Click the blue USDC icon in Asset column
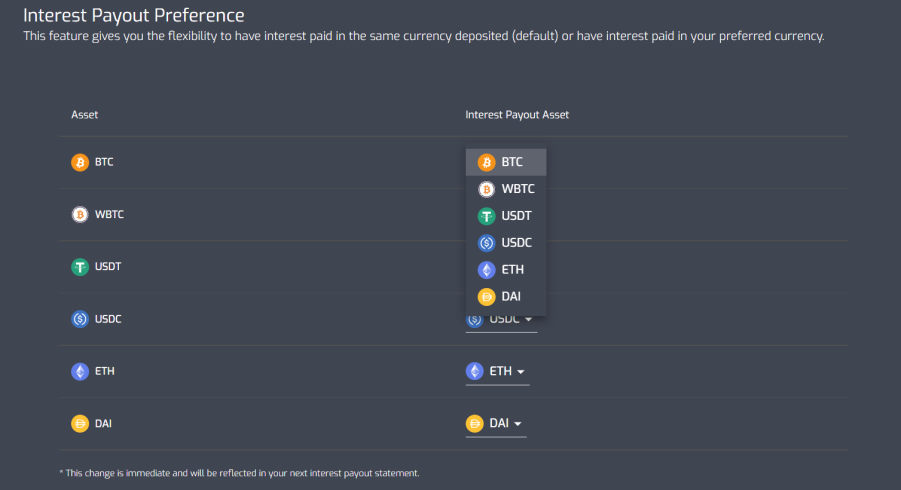Screen dimensions: 901x490 tap(80, 319)
